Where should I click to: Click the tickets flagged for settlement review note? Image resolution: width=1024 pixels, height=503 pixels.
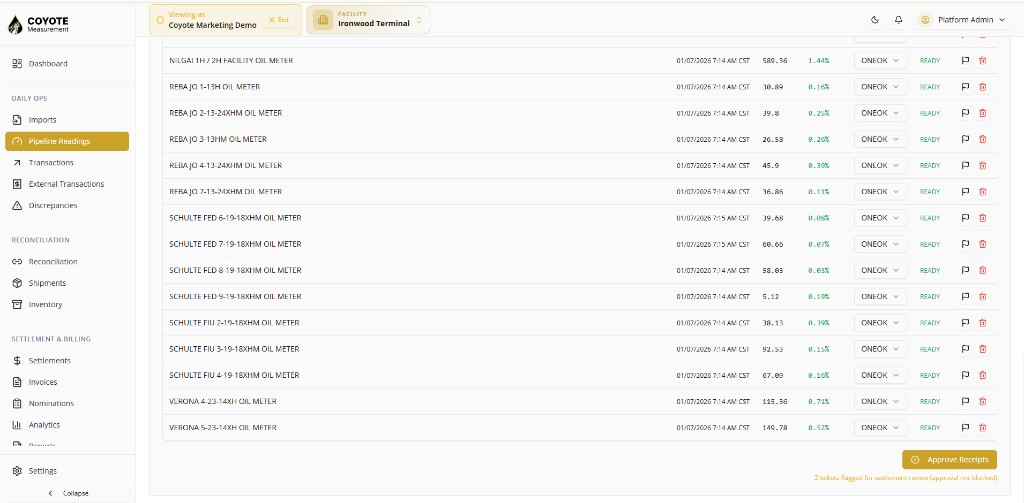coord(906,478)
